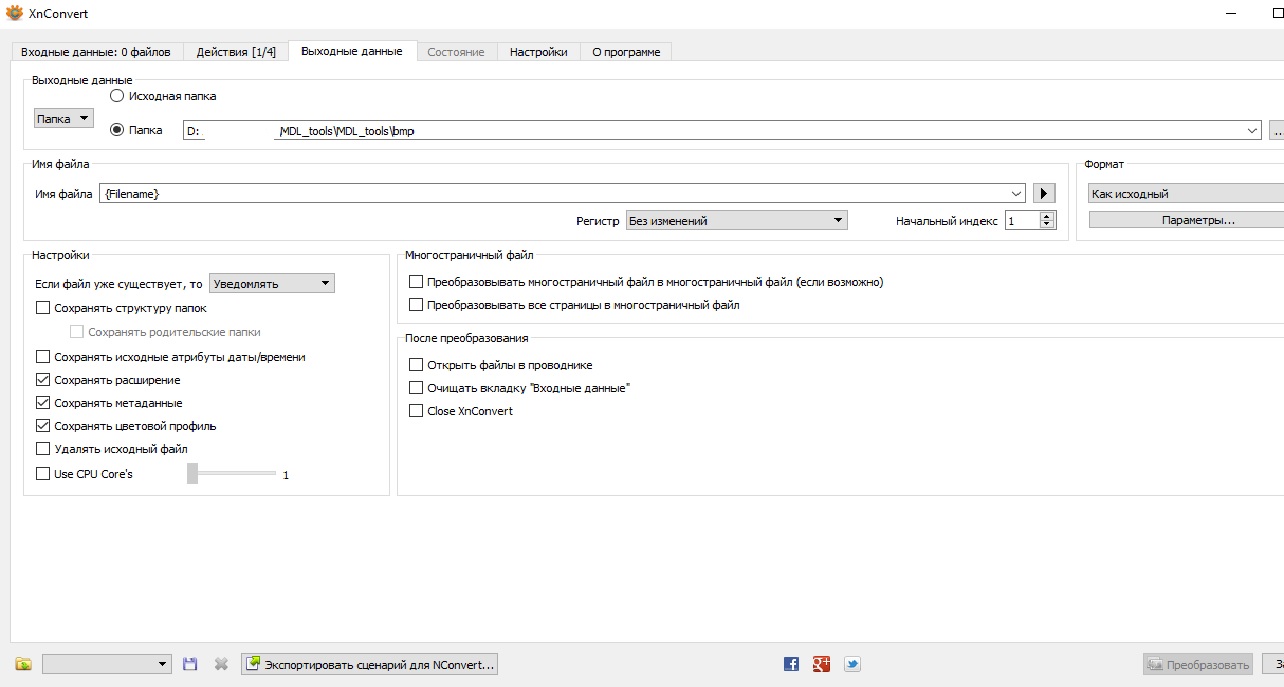The image size is (1284, 687).
Task: Open the Регистр dropdown
Action: point(736,221)
